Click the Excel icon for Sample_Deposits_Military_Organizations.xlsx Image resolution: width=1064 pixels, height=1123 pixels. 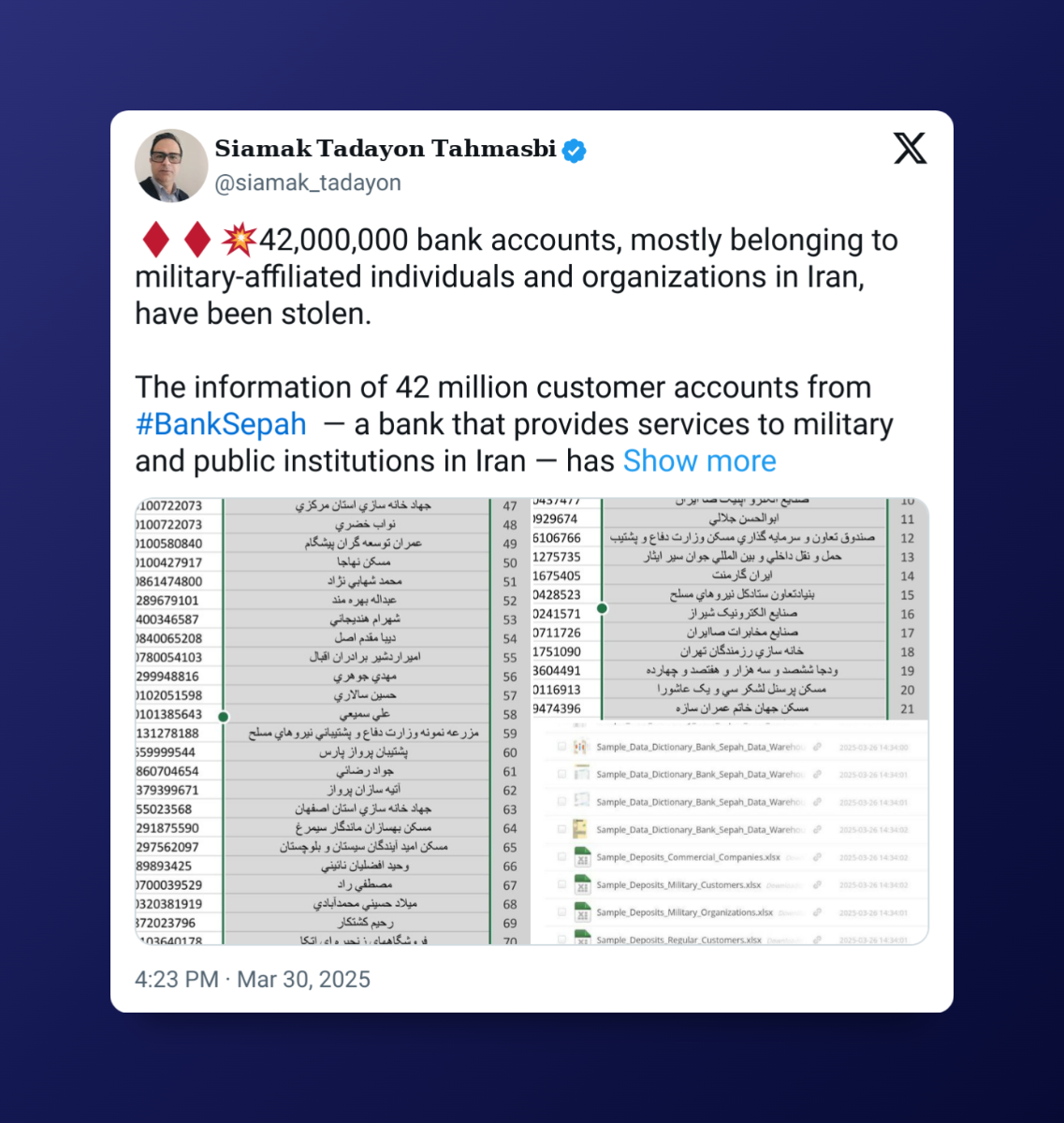[581, 912]
